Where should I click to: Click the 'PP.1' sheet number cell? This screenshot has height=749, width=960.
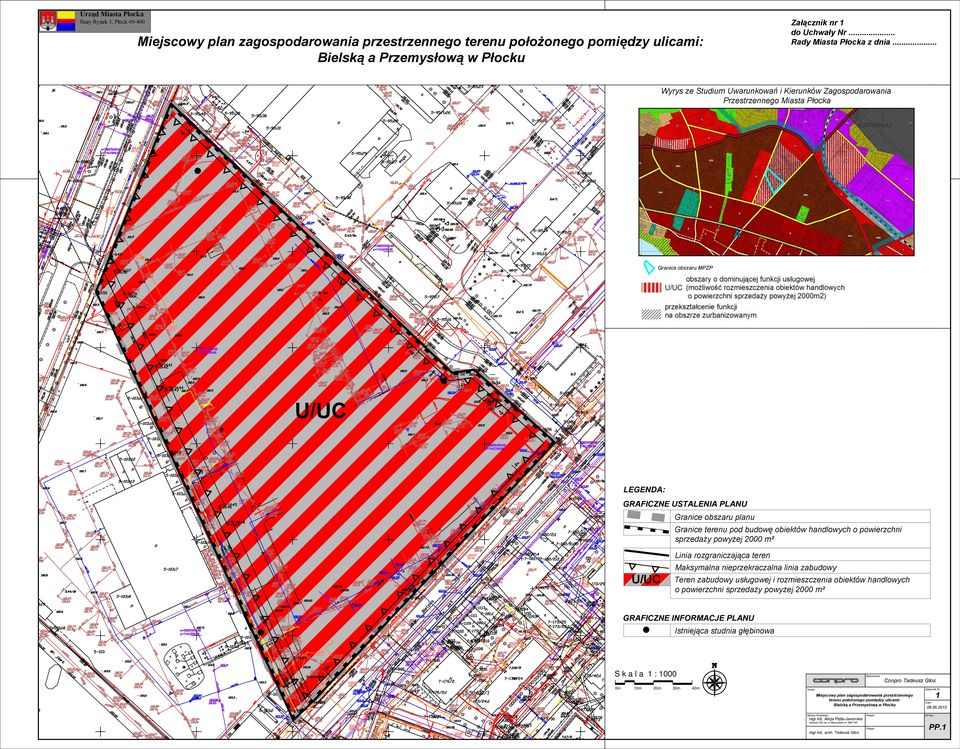[938, 726]
